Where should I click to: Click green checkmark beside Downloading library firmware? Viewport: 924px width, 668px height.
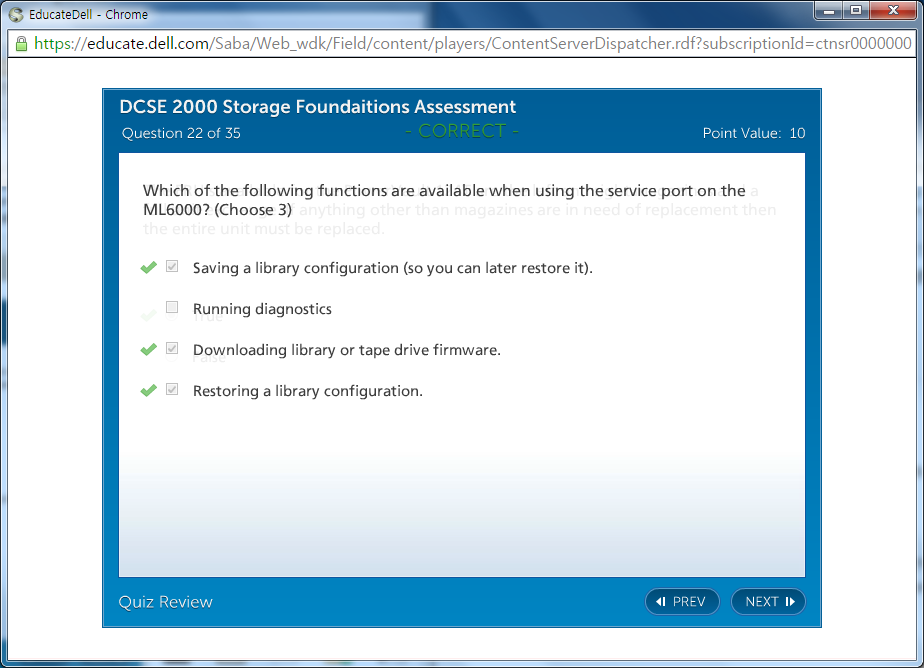(x=148, y=350)
